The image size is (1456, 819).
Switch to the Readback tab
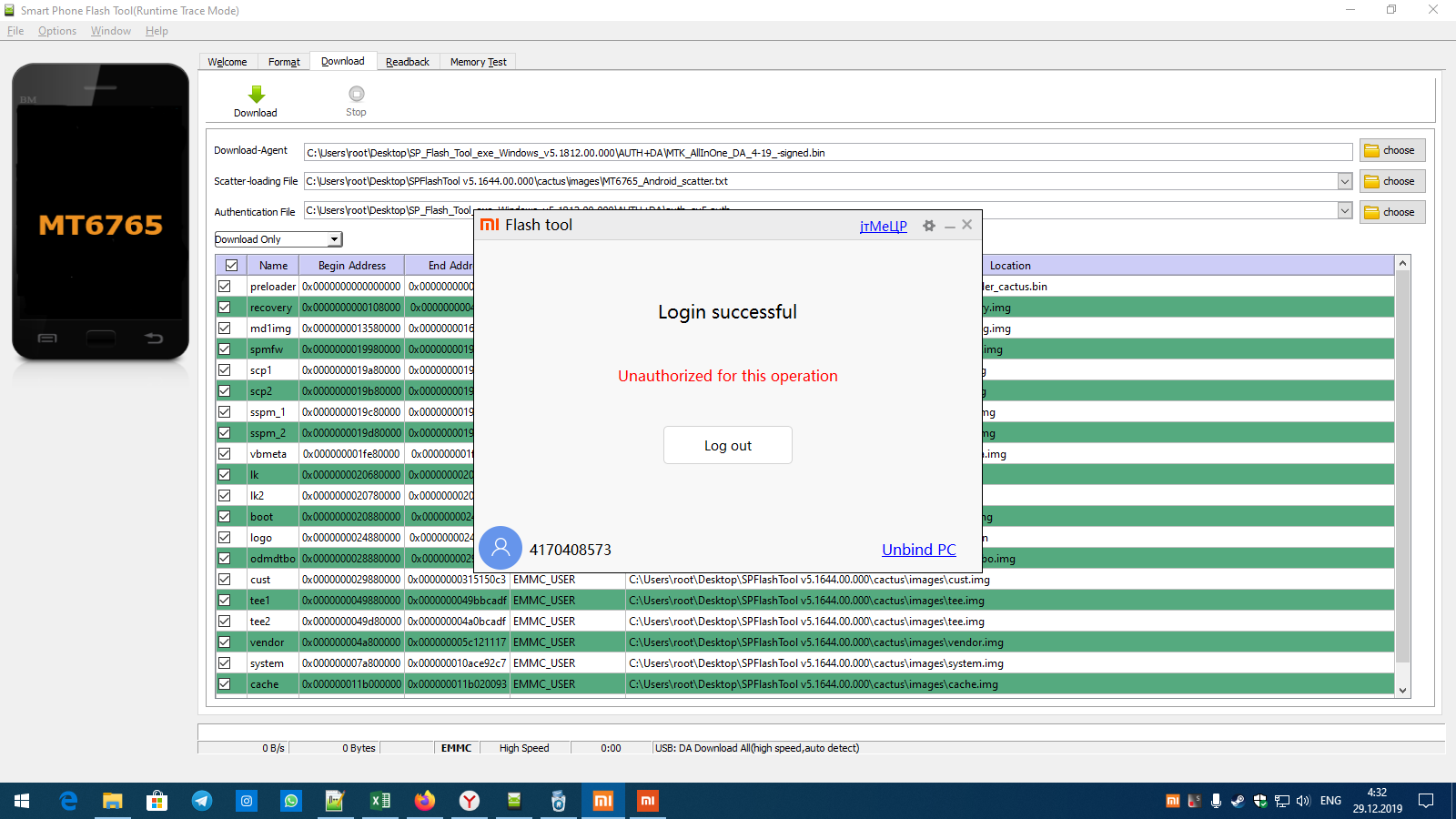[408, 62]
